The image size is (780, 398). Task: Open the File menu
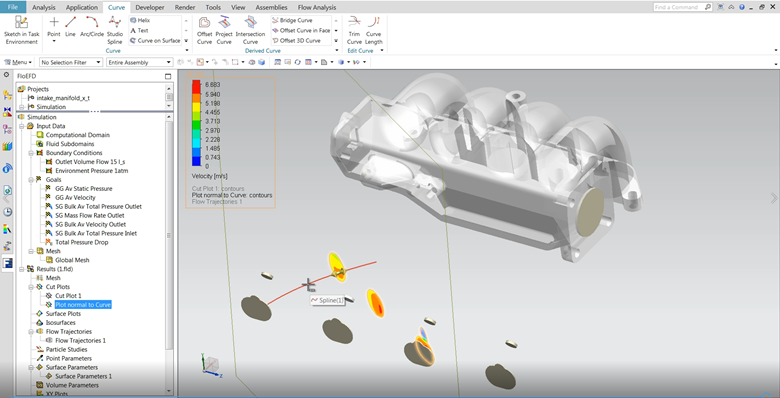click(x=12, y=7)
